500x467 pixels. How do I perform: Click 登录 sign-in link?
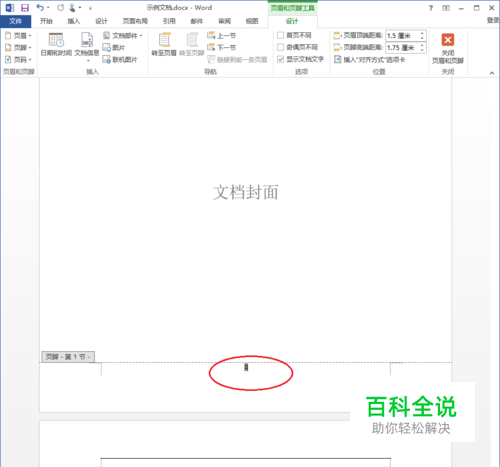493,21
